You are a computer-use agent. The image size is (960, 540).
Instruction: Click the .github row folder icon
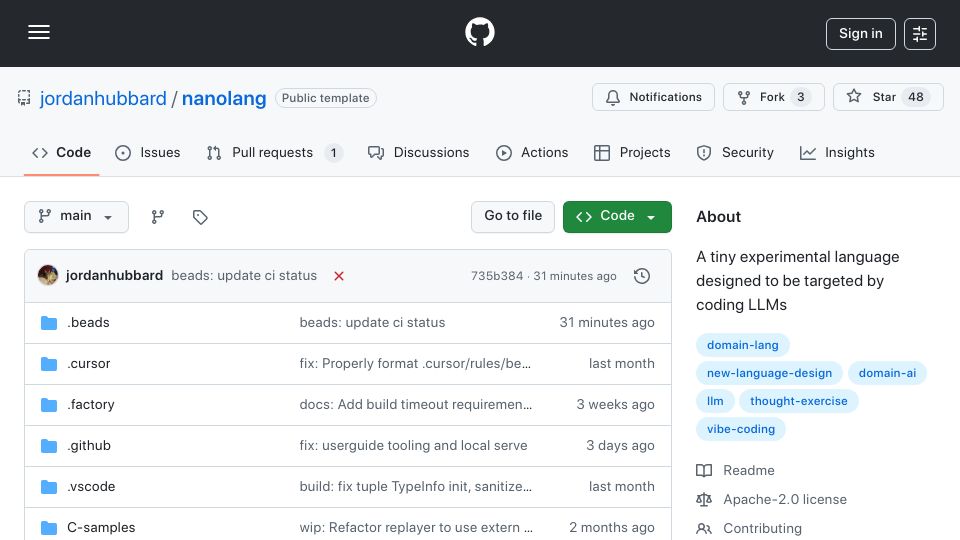[49, 446]
